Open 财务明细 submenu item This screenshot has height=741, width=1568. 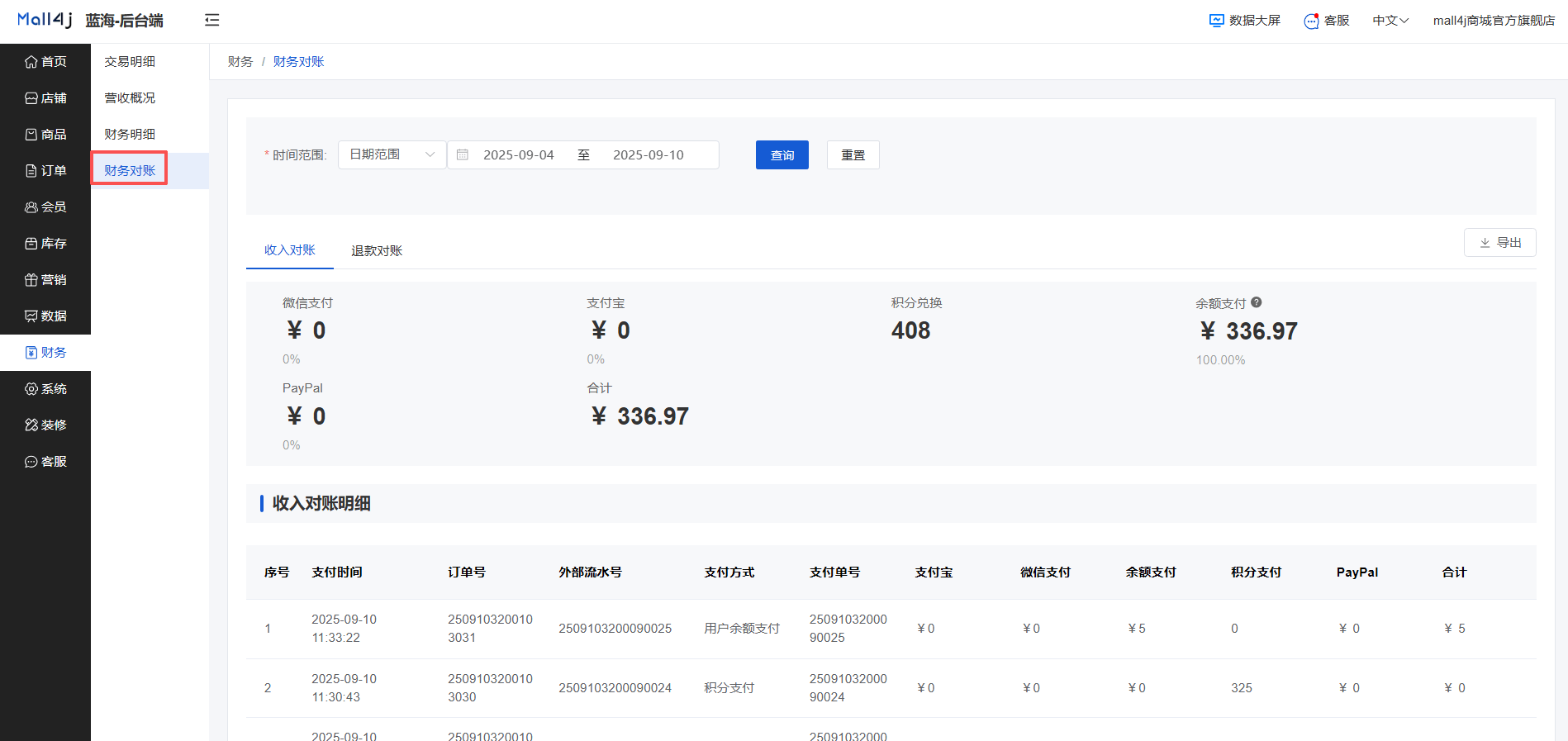(x=150, y=135)
